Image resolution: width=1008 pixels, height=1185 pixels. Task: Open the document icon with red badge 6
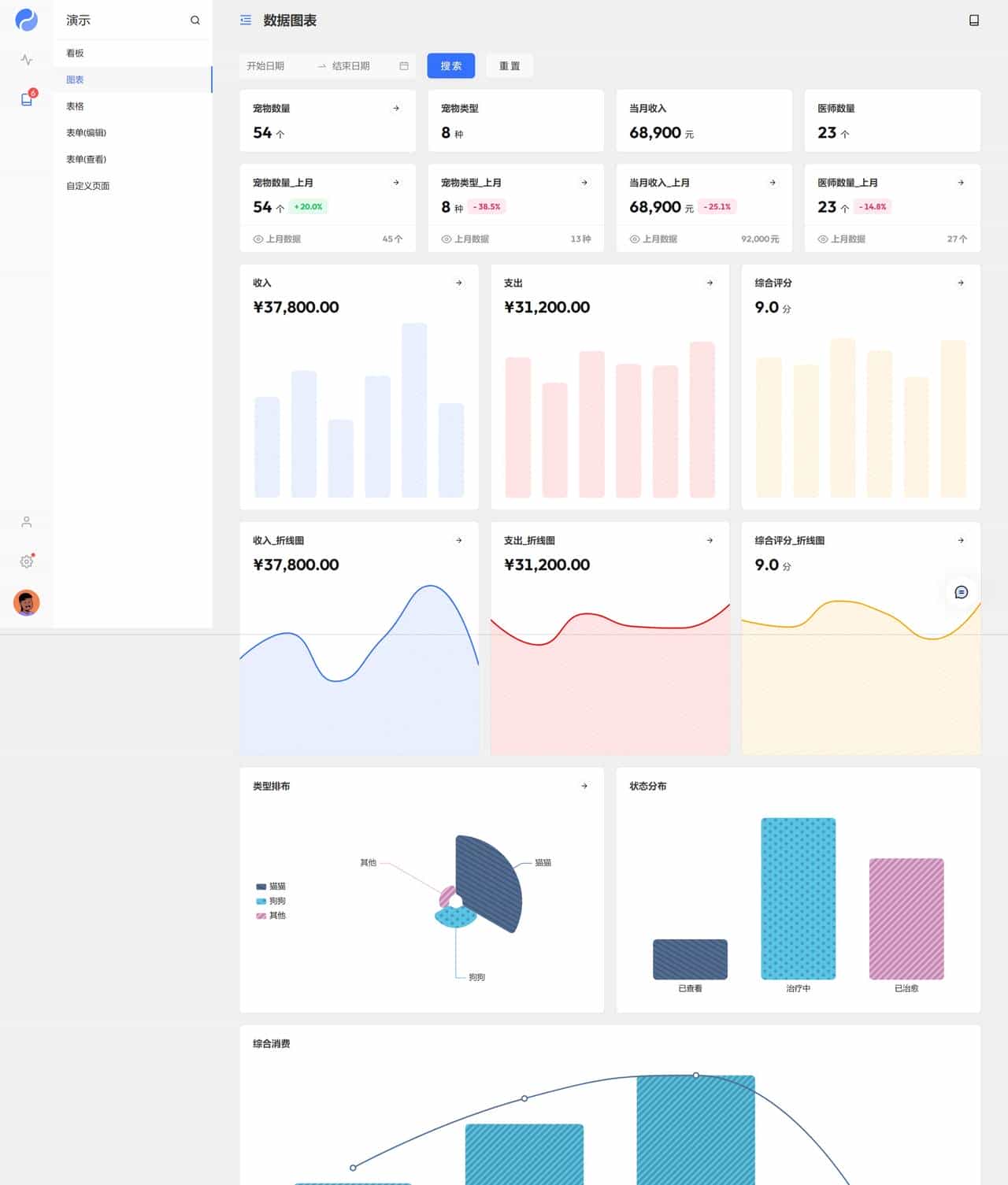tap(26, 97)
